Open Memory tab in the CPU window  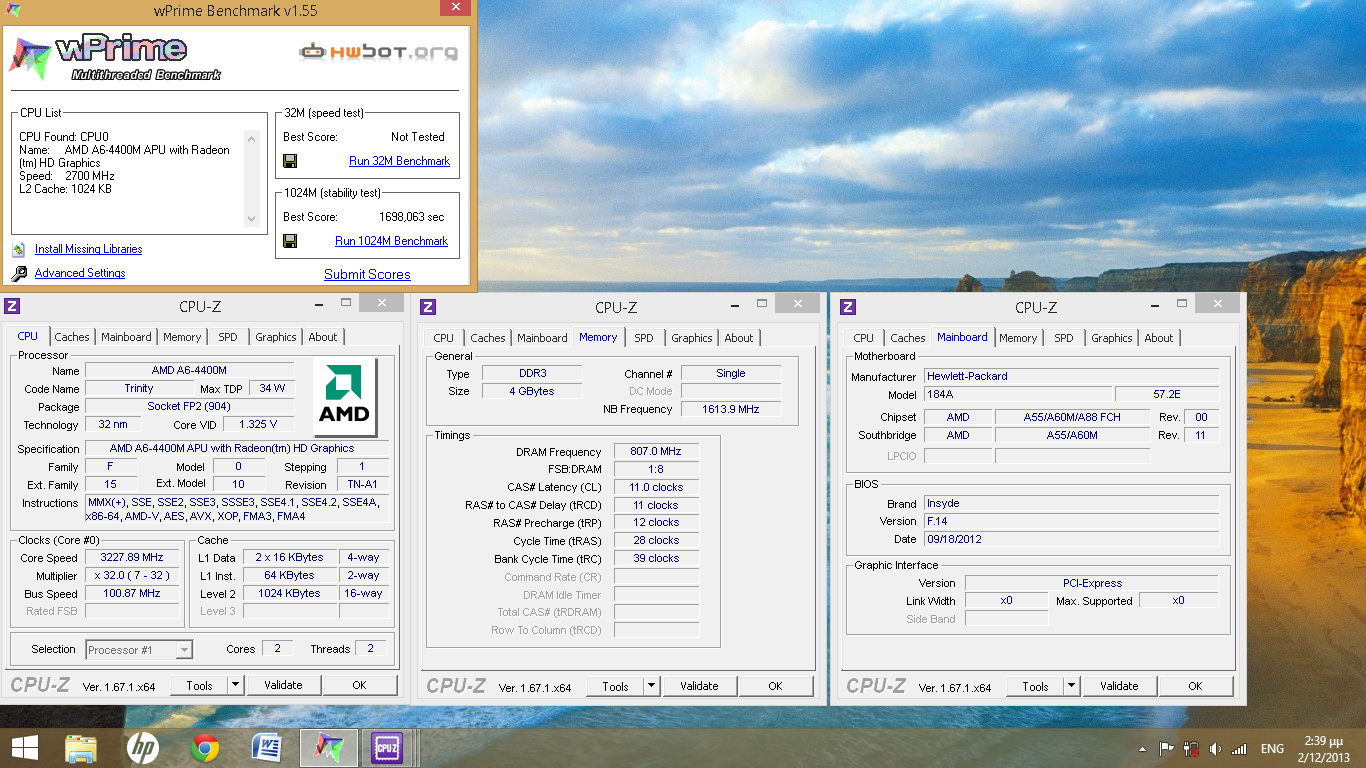(x=182, y=337)
